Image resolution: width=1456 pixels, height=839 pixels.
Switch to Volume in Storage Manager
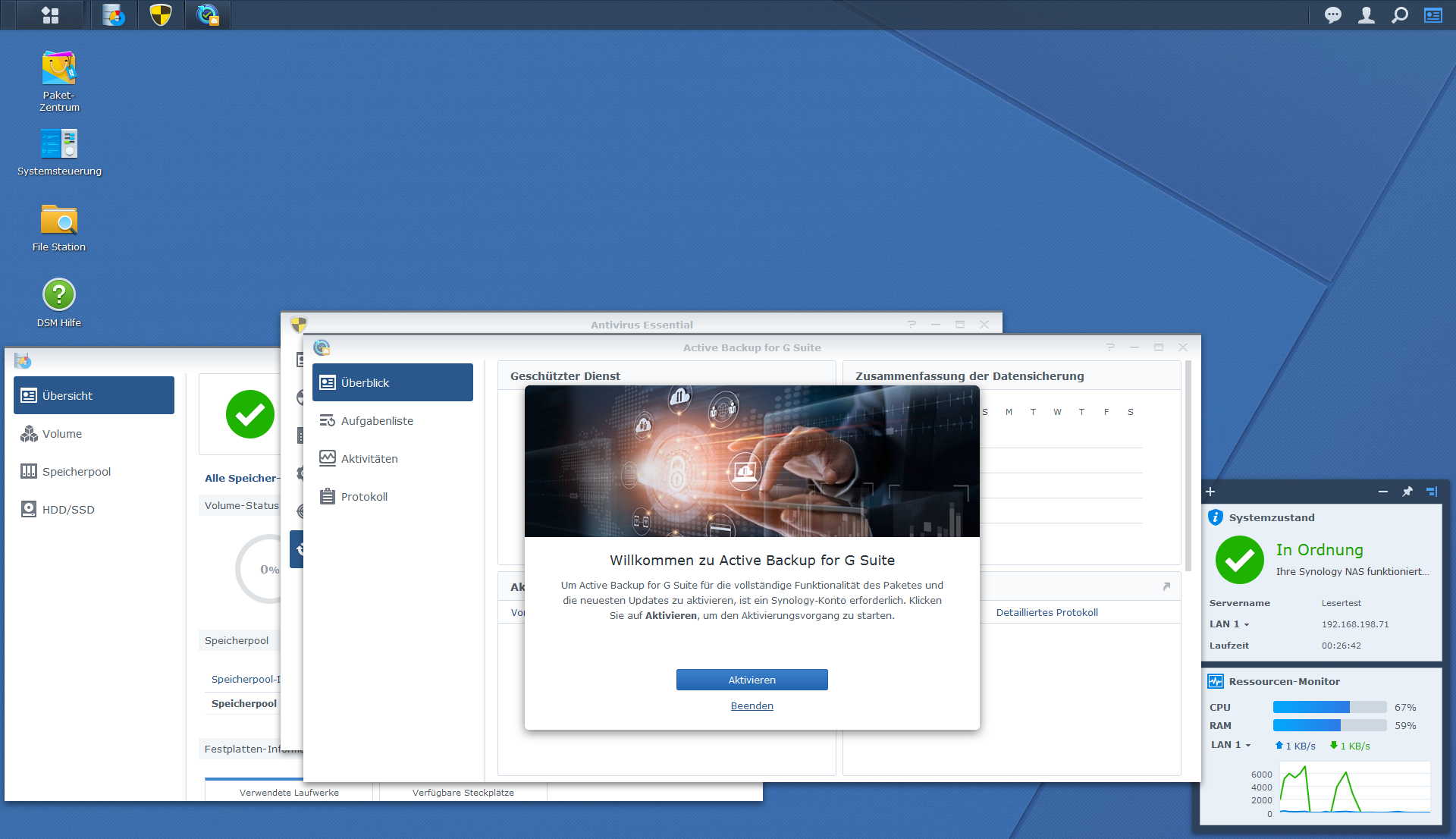coord(62,434)
